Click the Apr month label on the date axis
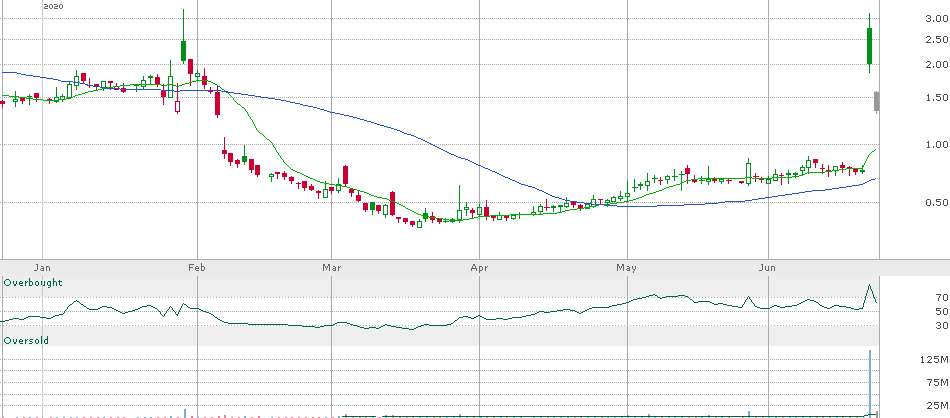950x418 pixels. tap(479, 267)
